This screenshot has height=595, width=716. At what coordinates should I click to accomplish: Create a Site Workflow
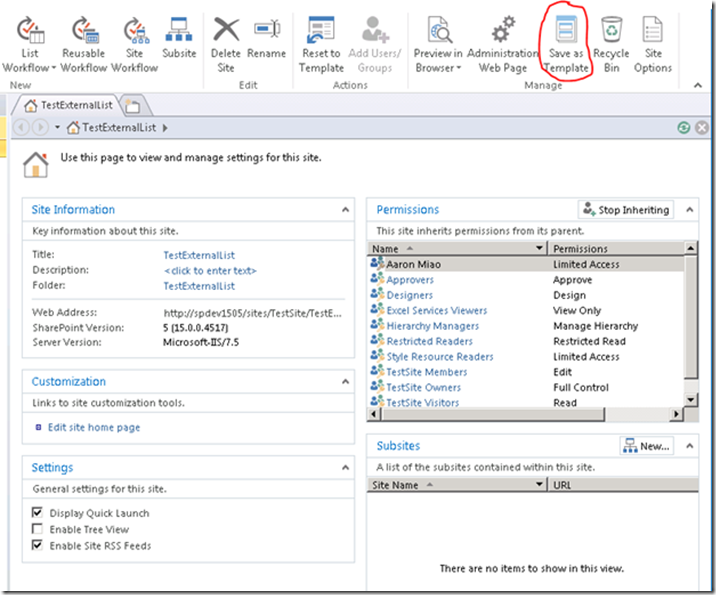click(x=134, y=45)
